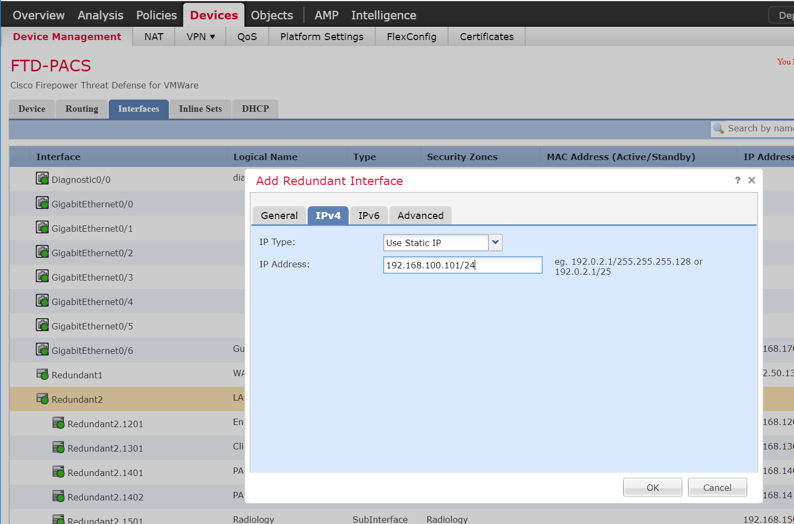Sort by Type column header
Viewport: 794px width, 524px height.
[x=365, y=157]
